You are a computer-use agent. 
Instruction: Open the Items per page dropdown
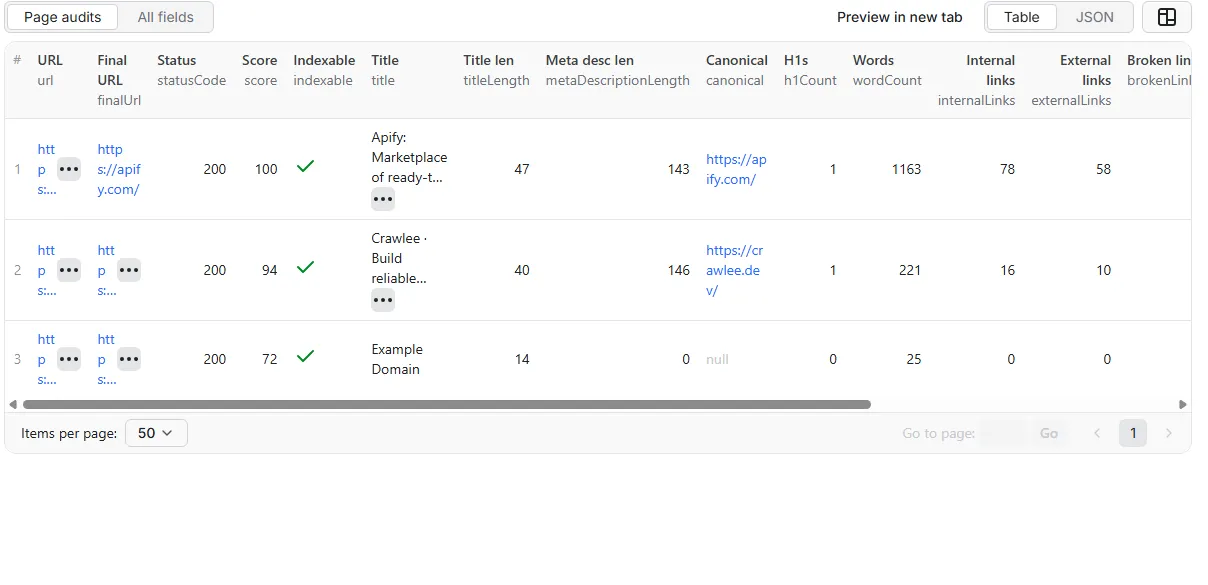(x=156, y=433)
